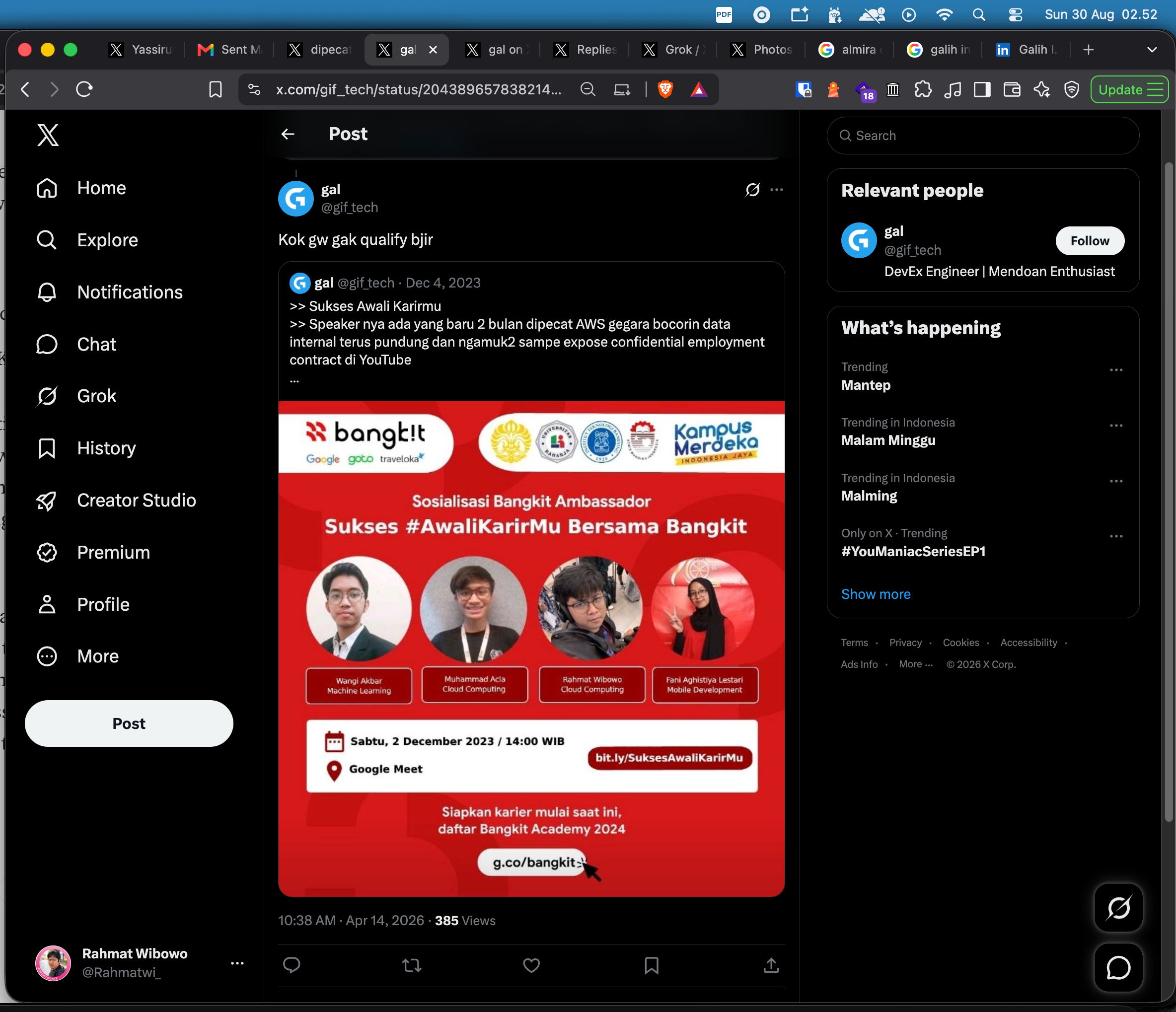Open more options for Malam Minggu trend
1176x1012 pixels.
1116,426
